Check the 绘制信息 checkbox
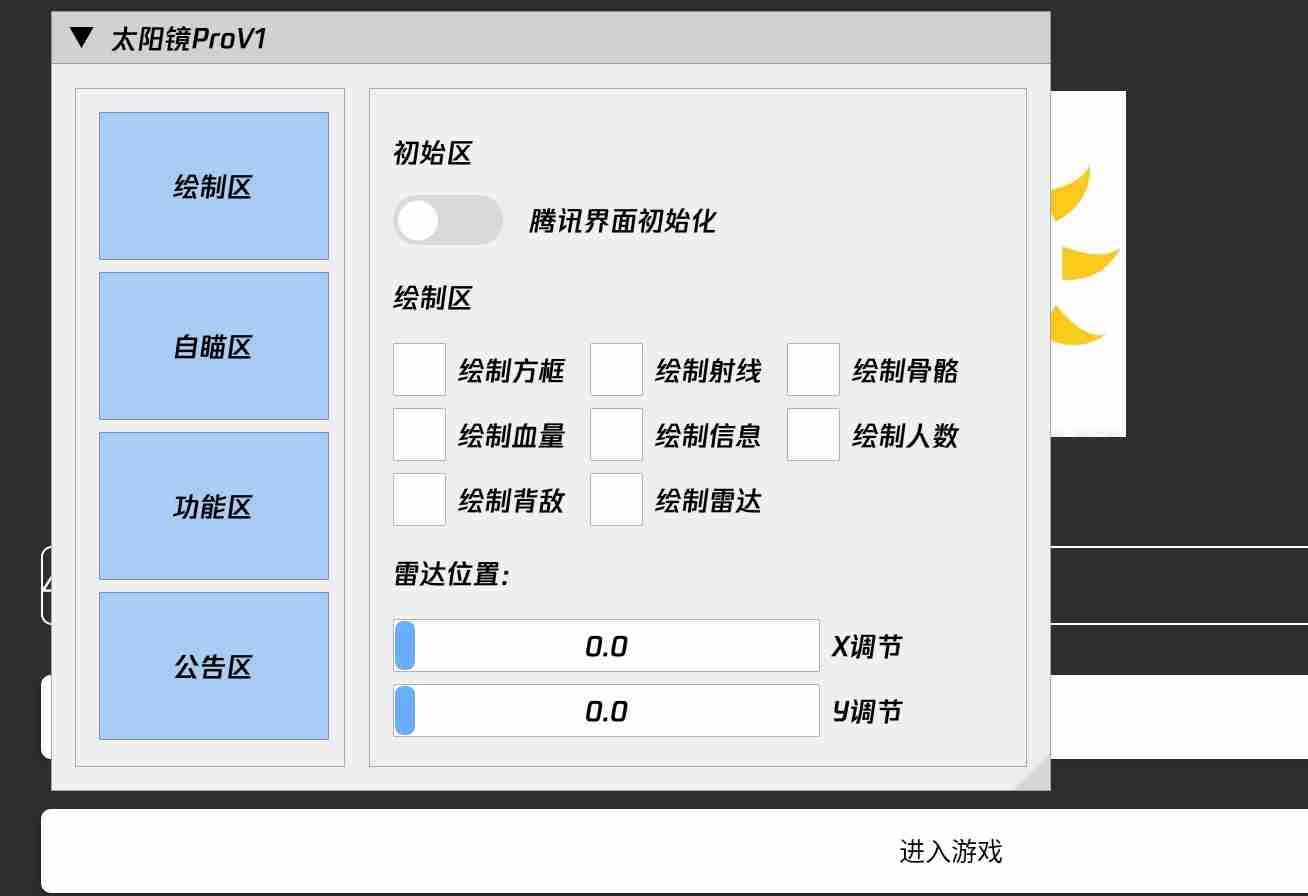 (x=616, y=435)
